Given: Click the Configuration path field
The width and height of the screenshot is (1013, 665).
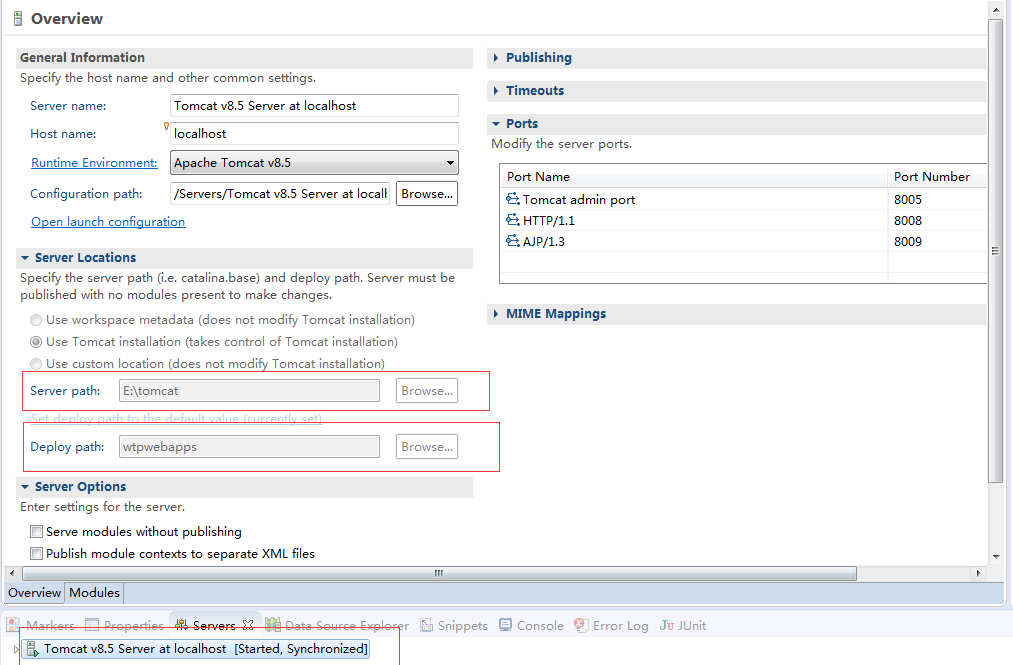Looking at the screenshot, I should coord(280,194).
